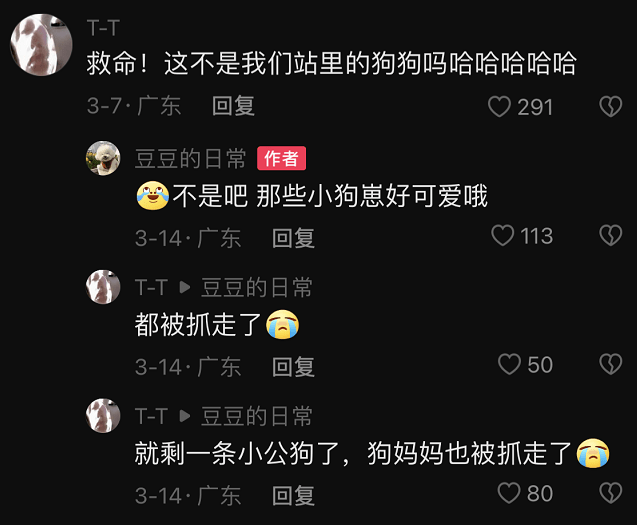Viewport: 637px width, 525px height.
Task: Dislike the last reply about 狗妈妈
Action: click(x=611, y=493)
